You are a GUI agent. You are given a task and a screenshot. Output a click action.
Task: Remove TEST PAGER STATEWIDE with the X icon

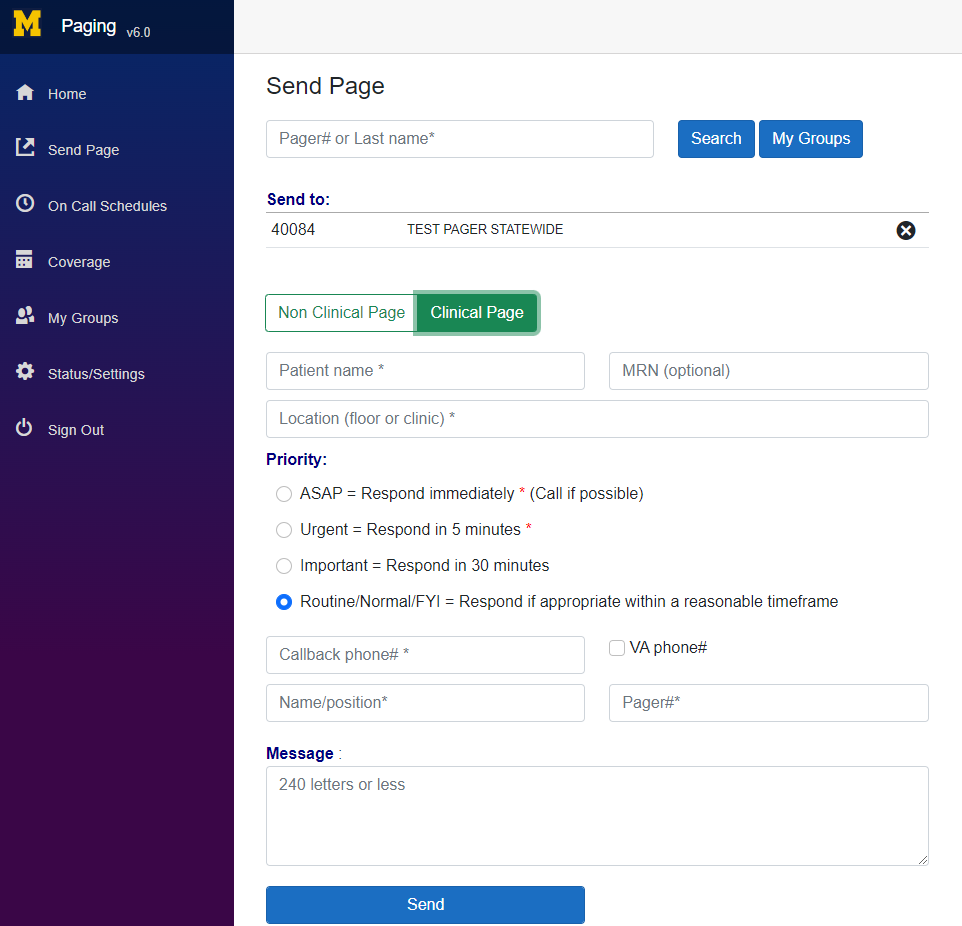click(906, 230)
